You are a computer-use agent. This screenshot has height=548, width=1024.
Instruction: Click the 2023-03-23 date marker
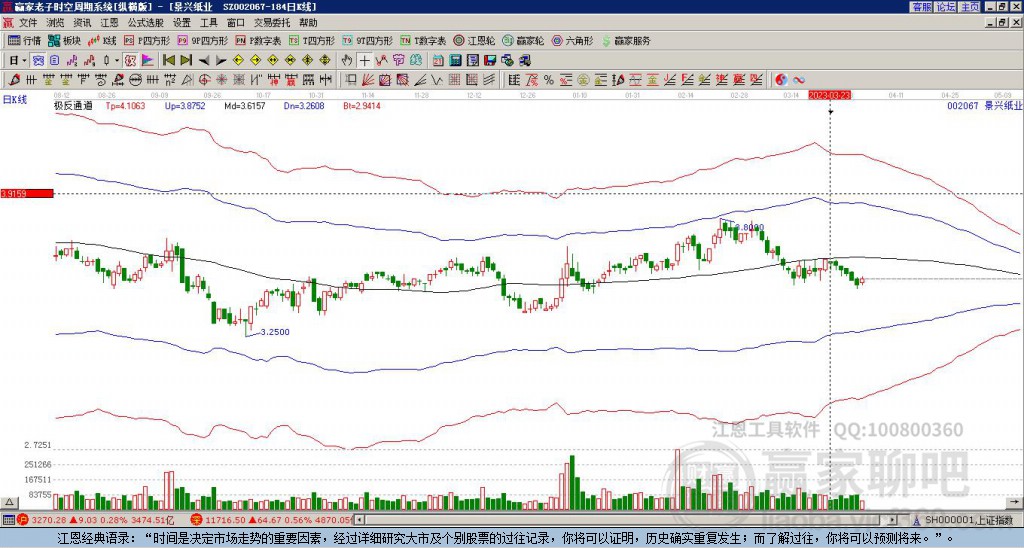(x=830, y=95)
